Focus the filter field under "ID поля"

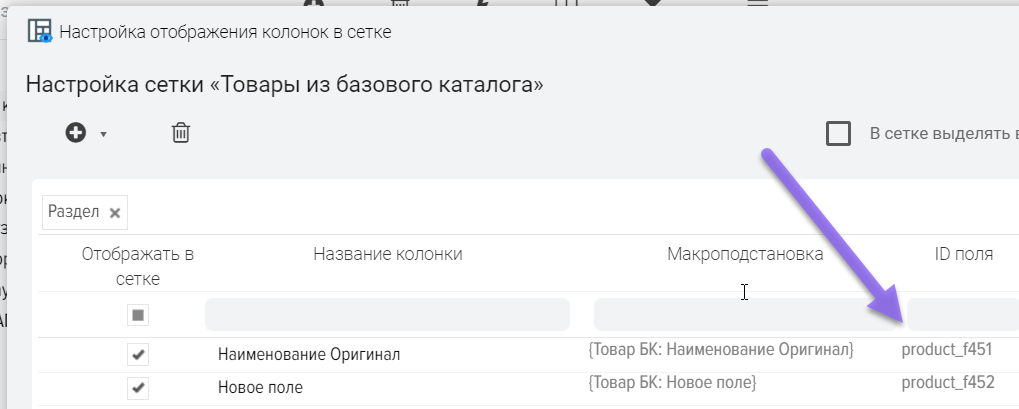click(x=962, y=315)
